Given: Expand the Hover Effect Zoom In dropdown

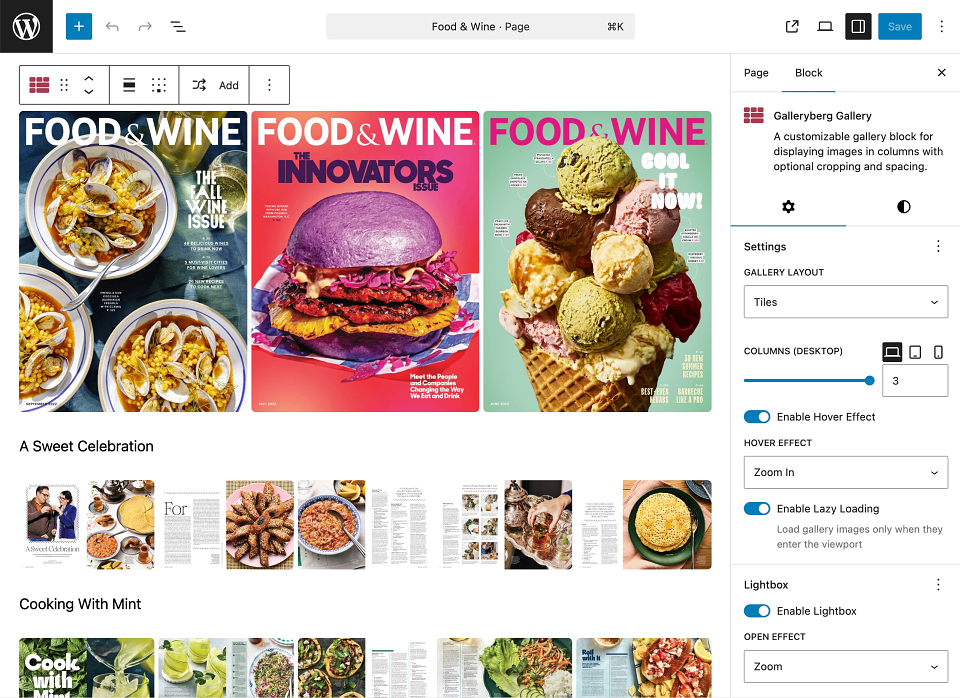Looking at the screenshot, I should click(x=846, y=472).
